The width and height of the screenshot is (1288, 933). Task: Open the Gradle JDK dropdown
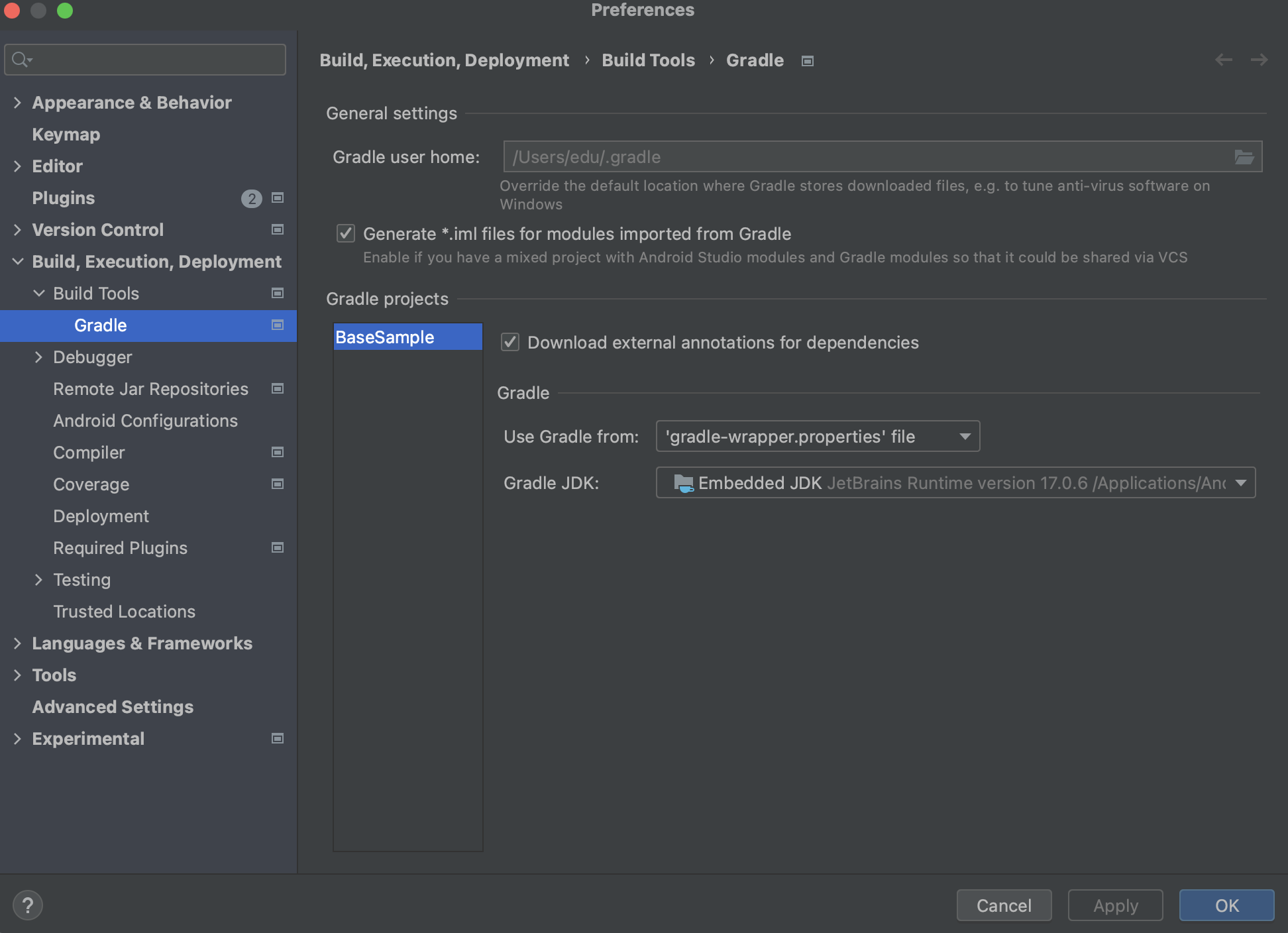(955, 482)
